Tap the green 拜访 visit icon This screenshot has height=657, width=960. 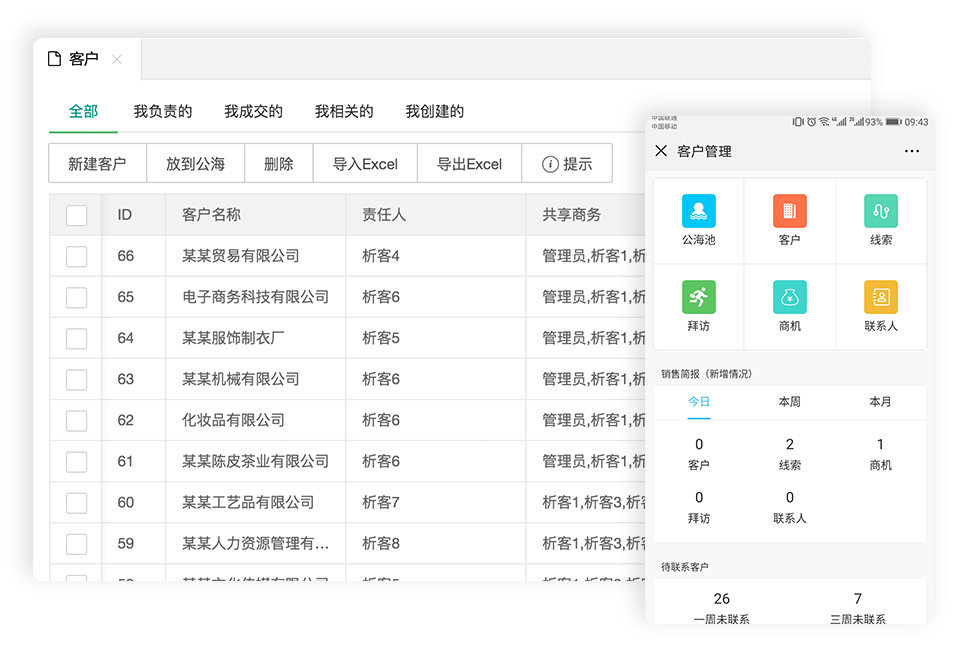[698, 297]
